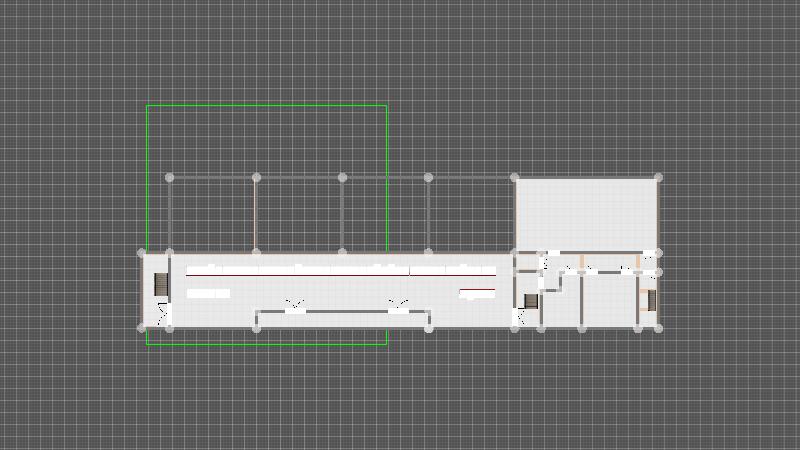800x450 pixels.
Task: Select the far-left outer corner node at the hall's top
Action: click(x=141, y=252)
